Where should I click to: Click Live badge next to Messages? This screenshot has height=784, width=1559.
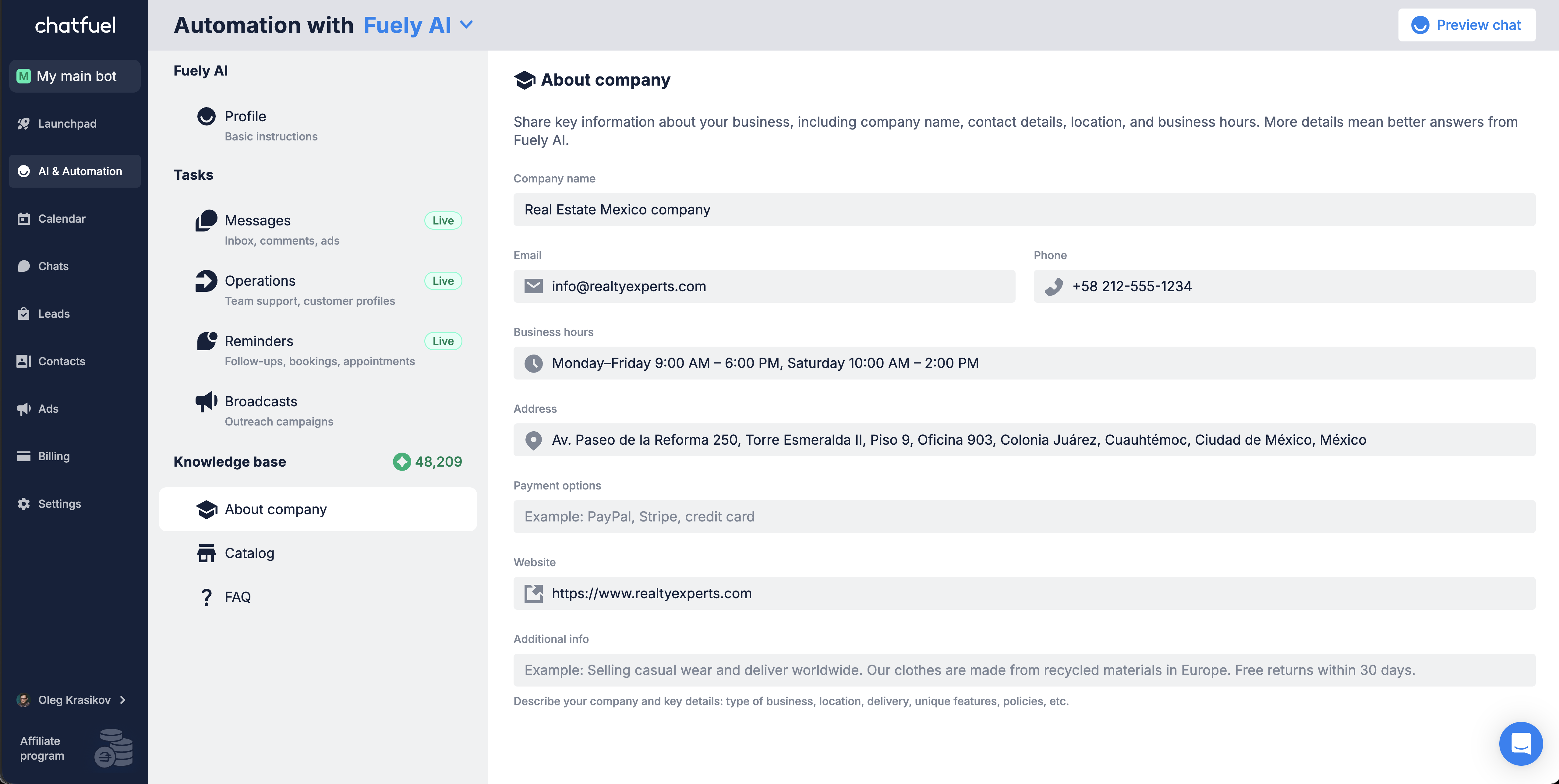(443, 221)
